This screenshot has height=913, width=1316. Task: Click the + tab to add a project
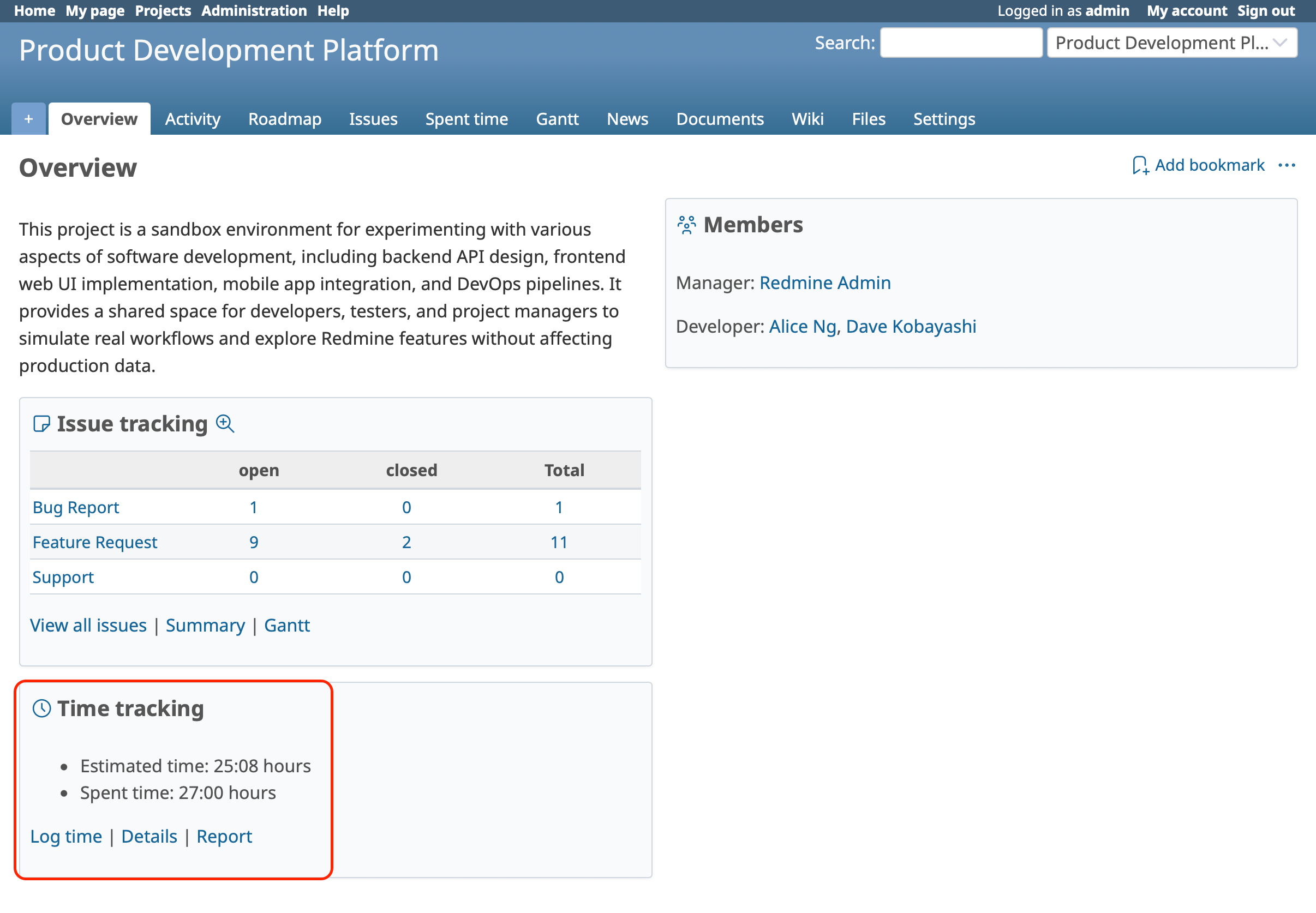click(x=27, y=119)
